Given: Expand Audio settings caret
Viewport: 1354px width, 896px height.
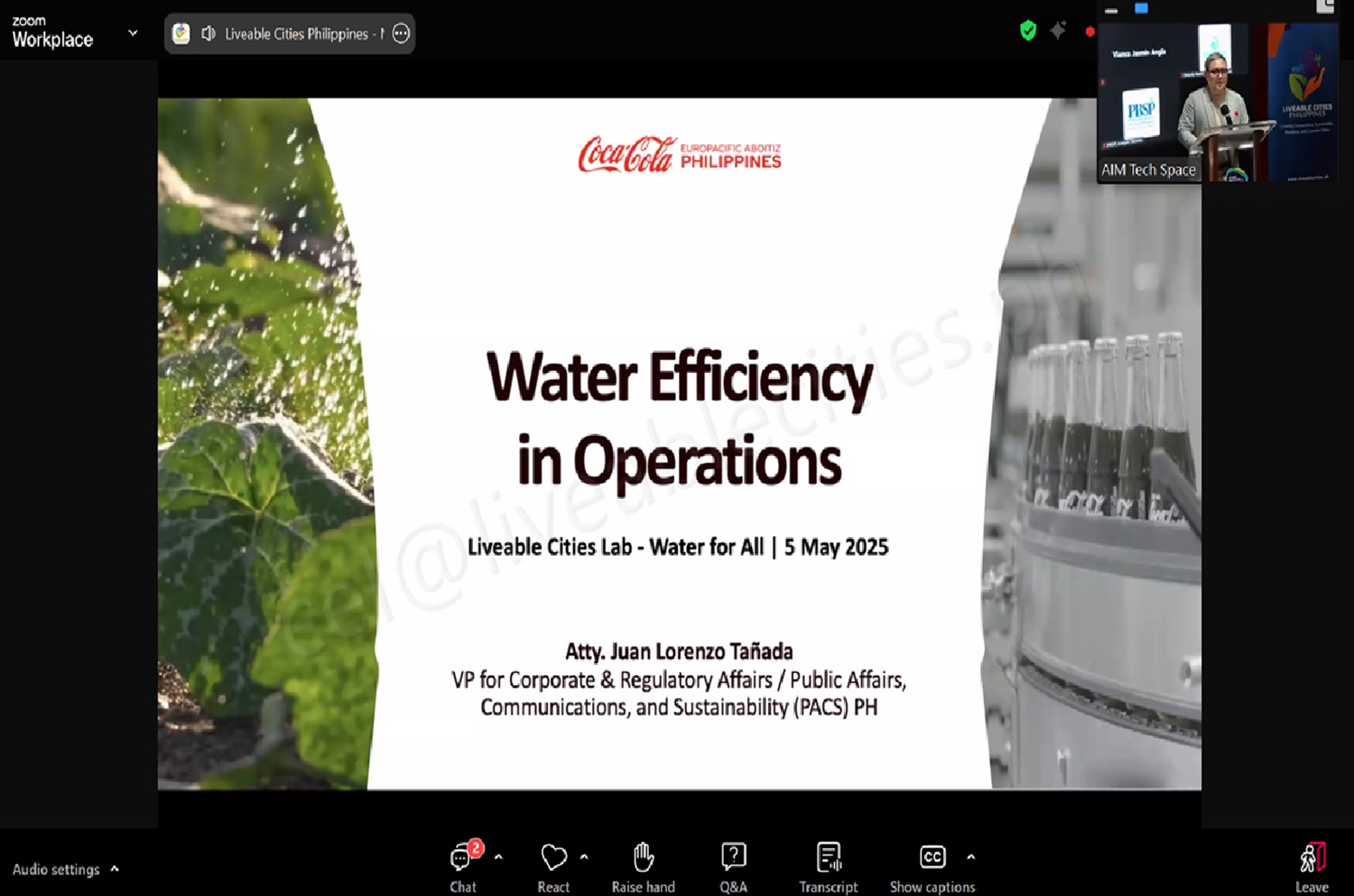Looking at the screenshot, I should coord(115,869).
